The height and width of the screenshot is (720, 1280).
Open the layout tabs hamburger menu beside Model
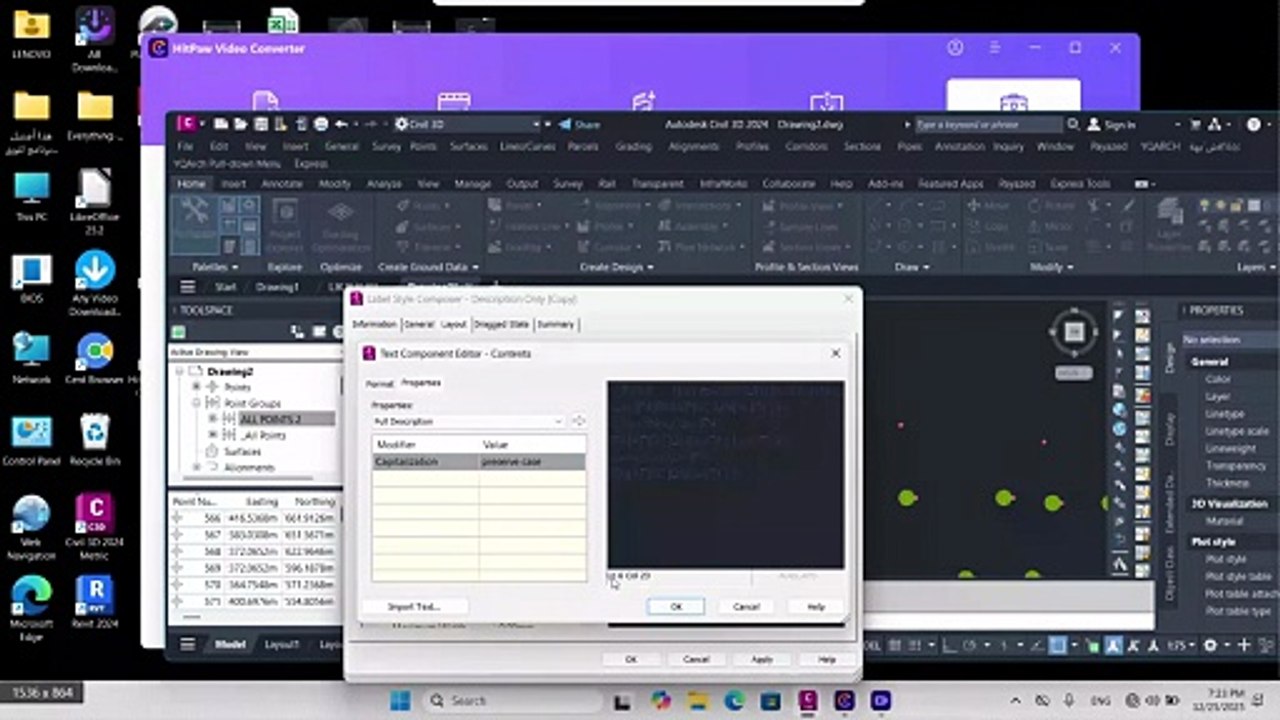tap(187, 645)
